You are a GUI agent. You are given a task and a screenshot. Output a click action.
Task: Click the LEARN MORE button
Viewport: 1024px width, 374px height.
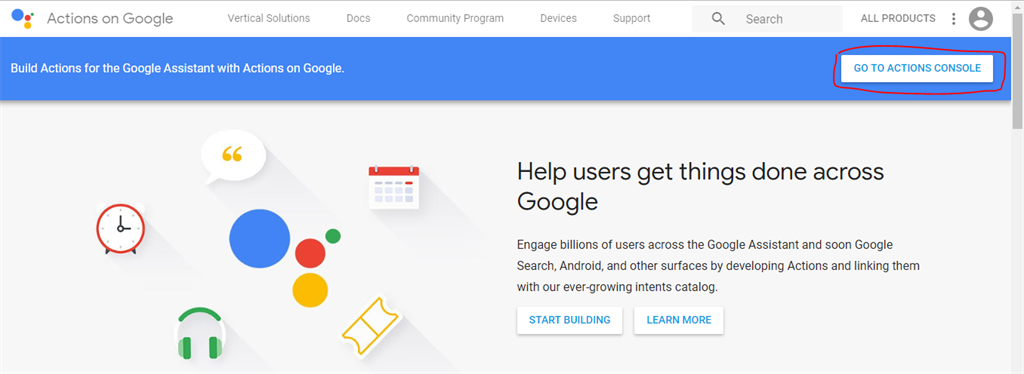679,320
